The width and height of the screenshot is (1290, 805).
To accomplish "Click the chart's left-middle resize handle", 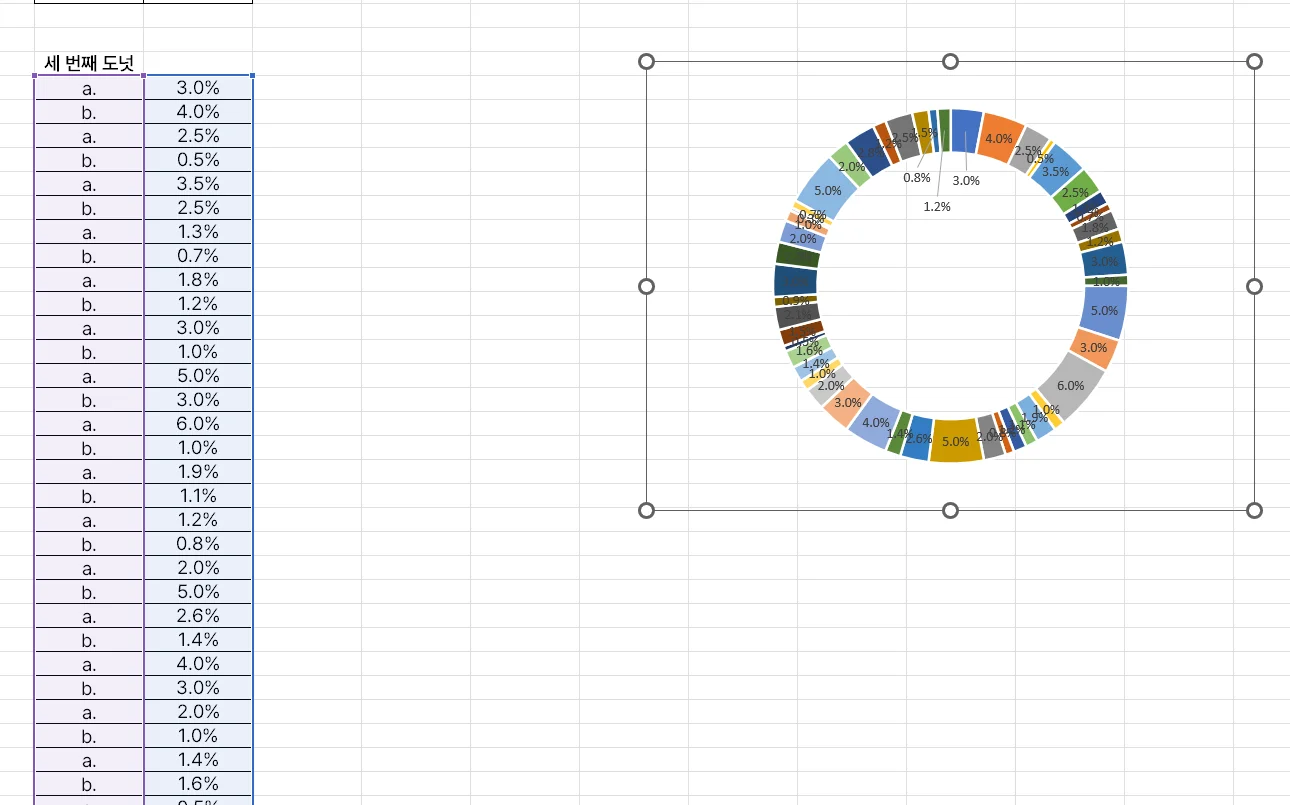I will point(646,286).
